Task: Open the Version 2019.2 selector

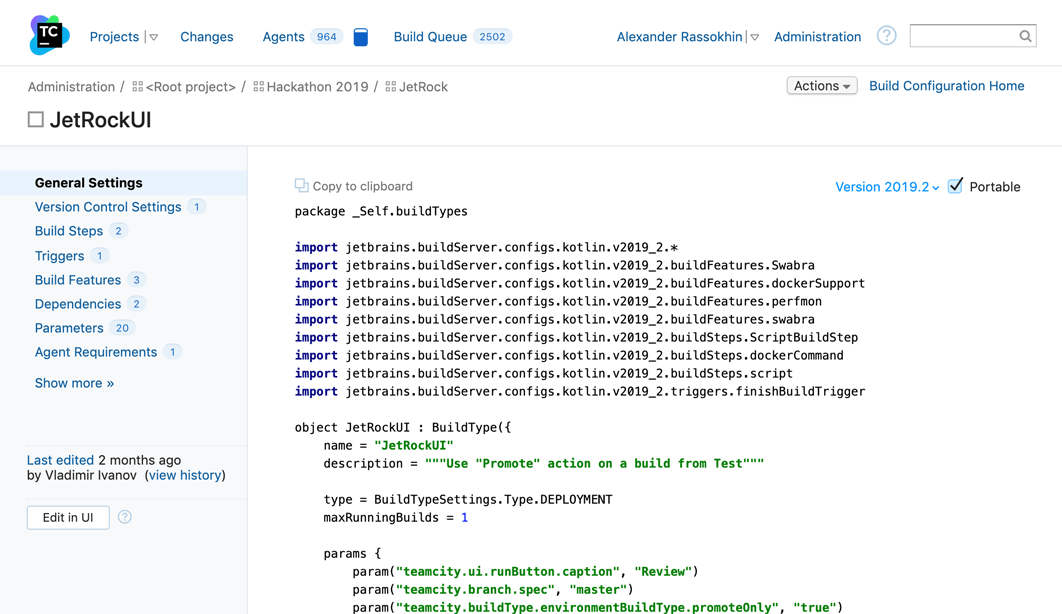Action: [x=887, y=187]
